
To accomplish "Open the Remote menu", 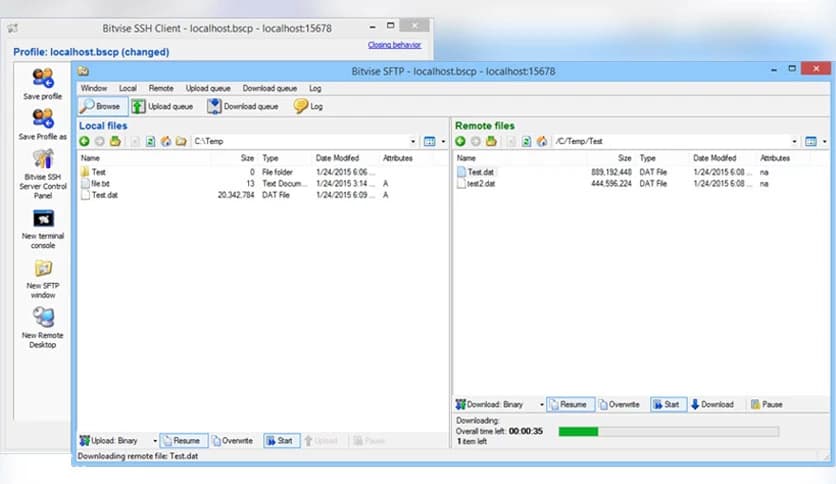I will point(161,88).
